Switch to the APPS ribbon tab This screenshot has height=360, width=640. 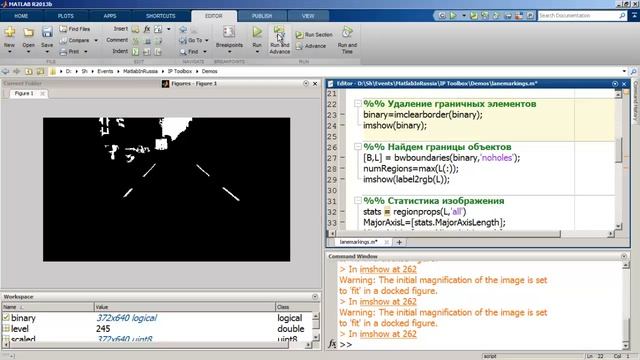[x=110, y=16]
